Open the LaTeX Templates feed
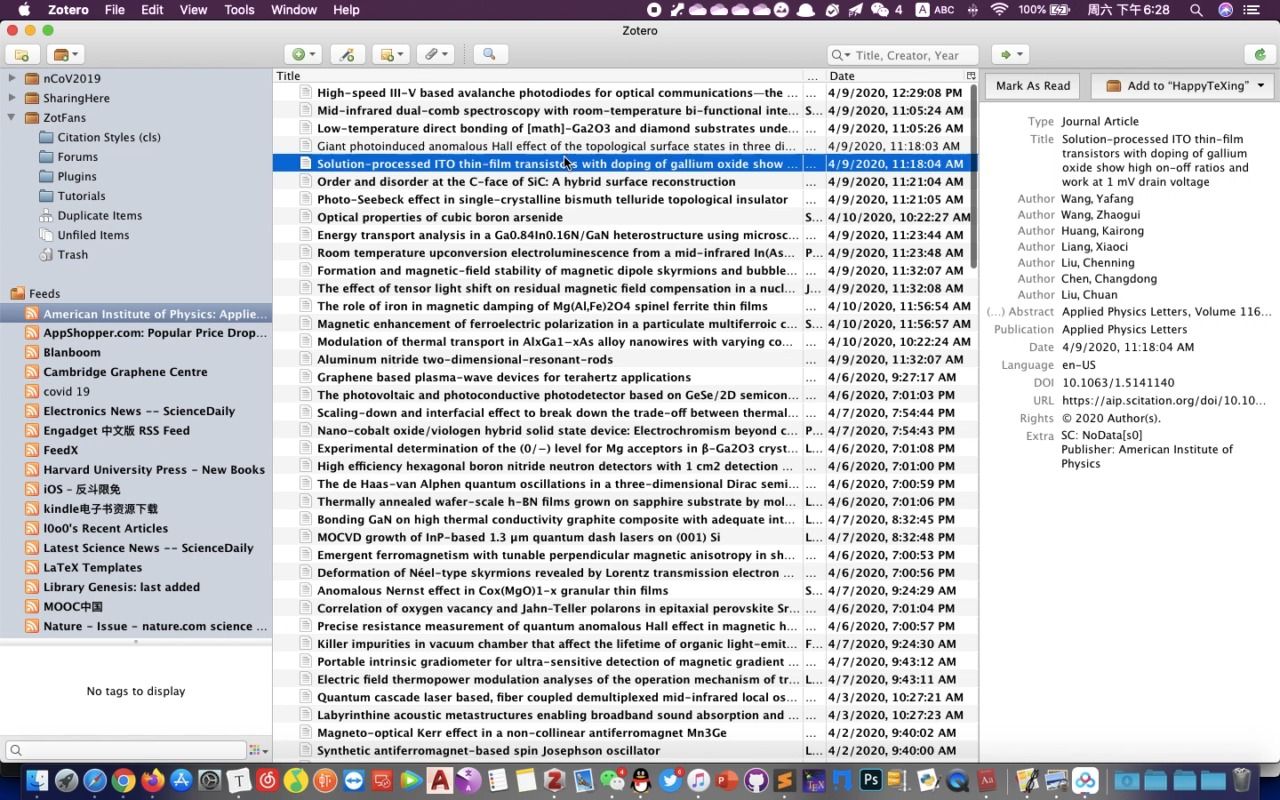The width and height of the screenshot is (1280, 800). [92, 567]
